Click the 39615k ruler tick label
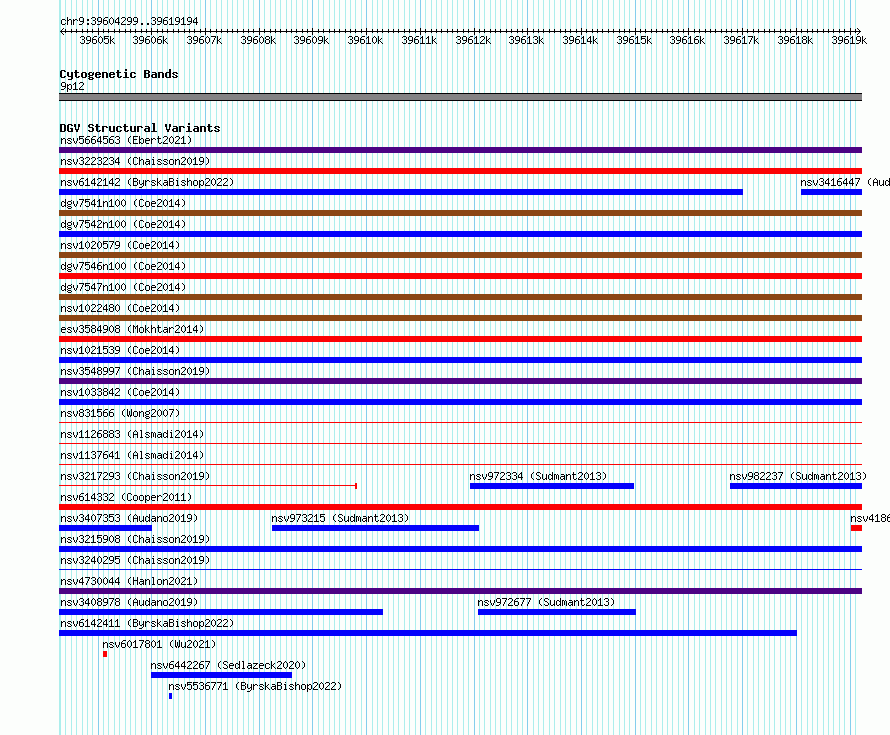Viewport: 890px width, 735px height. [x=634, y=40]
